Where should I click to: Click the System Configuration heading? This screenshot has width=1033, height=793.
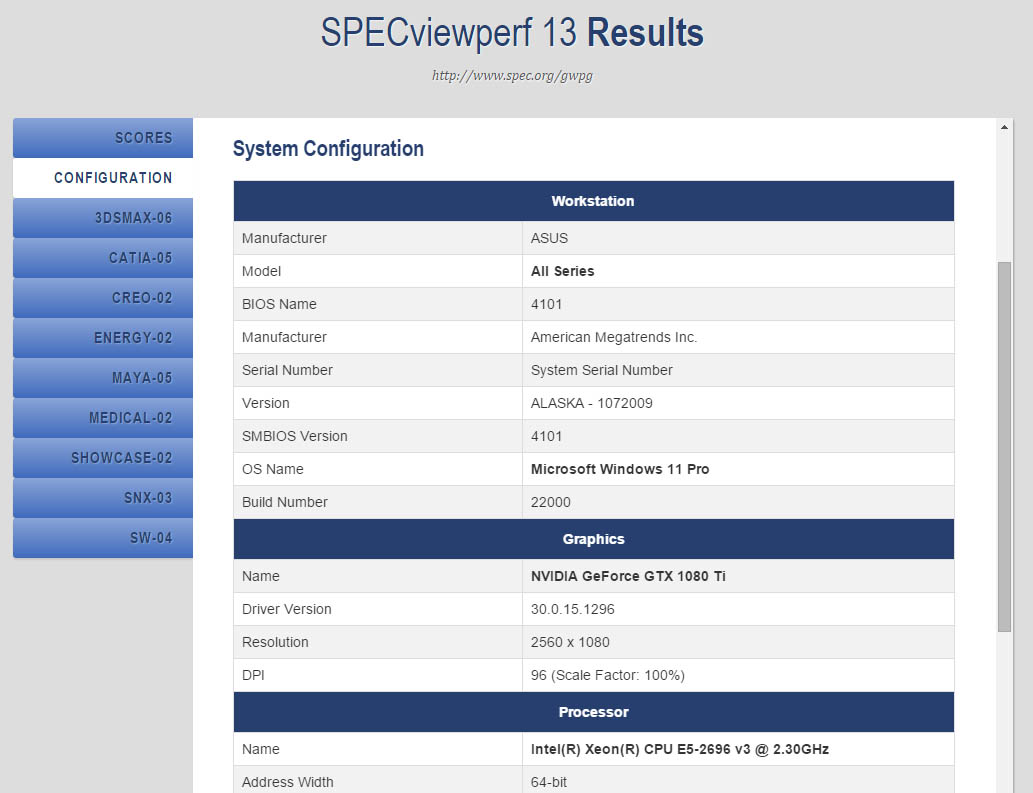[x=328, y=149]
